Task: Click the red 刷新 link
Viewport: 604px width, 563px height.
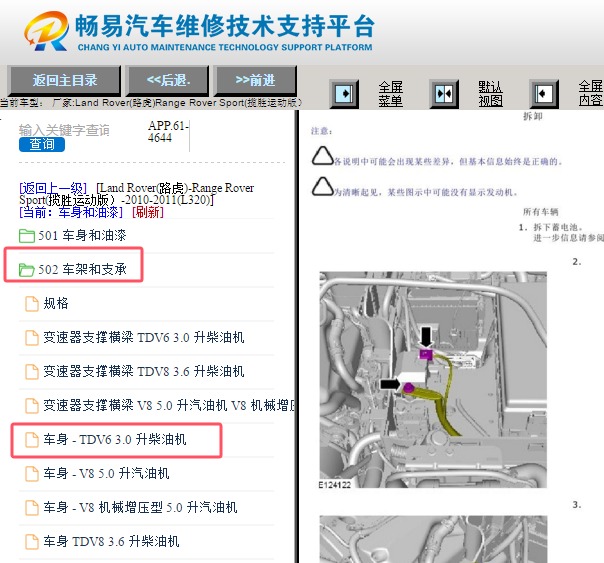Action: 148,212
